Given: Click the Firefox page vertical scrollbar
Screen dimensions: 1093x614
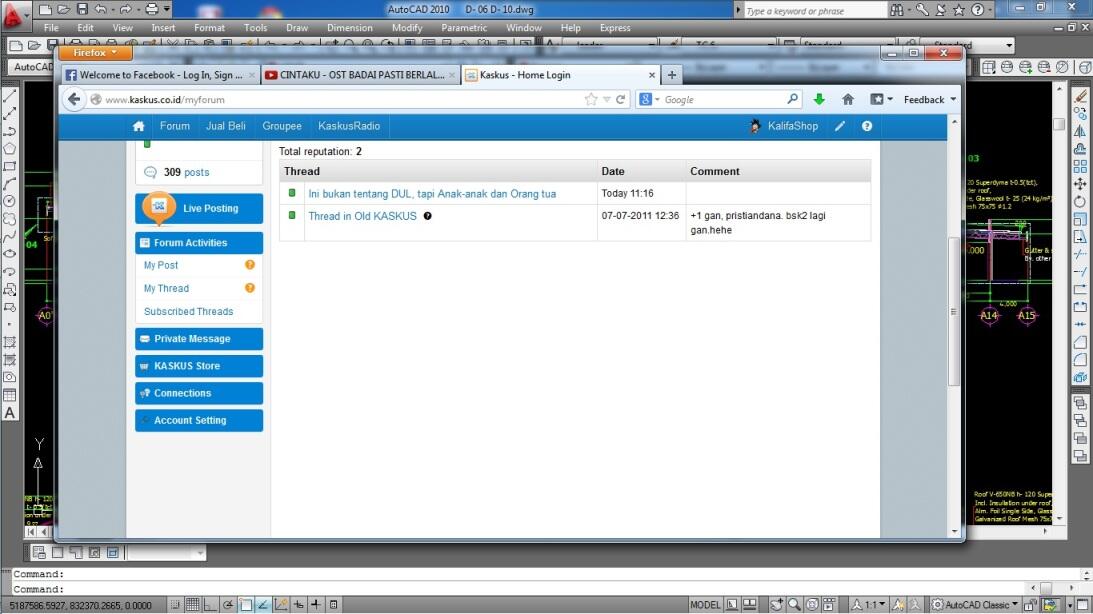Looking at the screenshot, I should 954,312.
